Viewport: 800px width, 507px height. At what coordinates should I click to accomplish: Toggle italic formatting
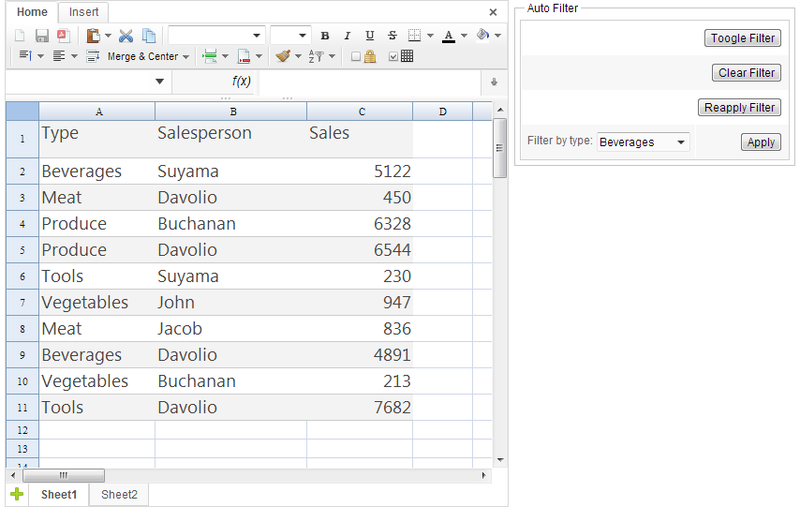point(347,35)
